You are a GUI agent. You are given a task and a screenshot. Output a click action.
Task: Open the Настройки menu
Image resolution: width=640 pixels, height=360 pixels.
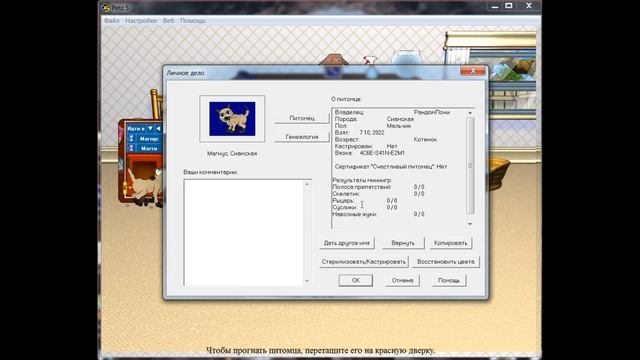click(141, 20)
